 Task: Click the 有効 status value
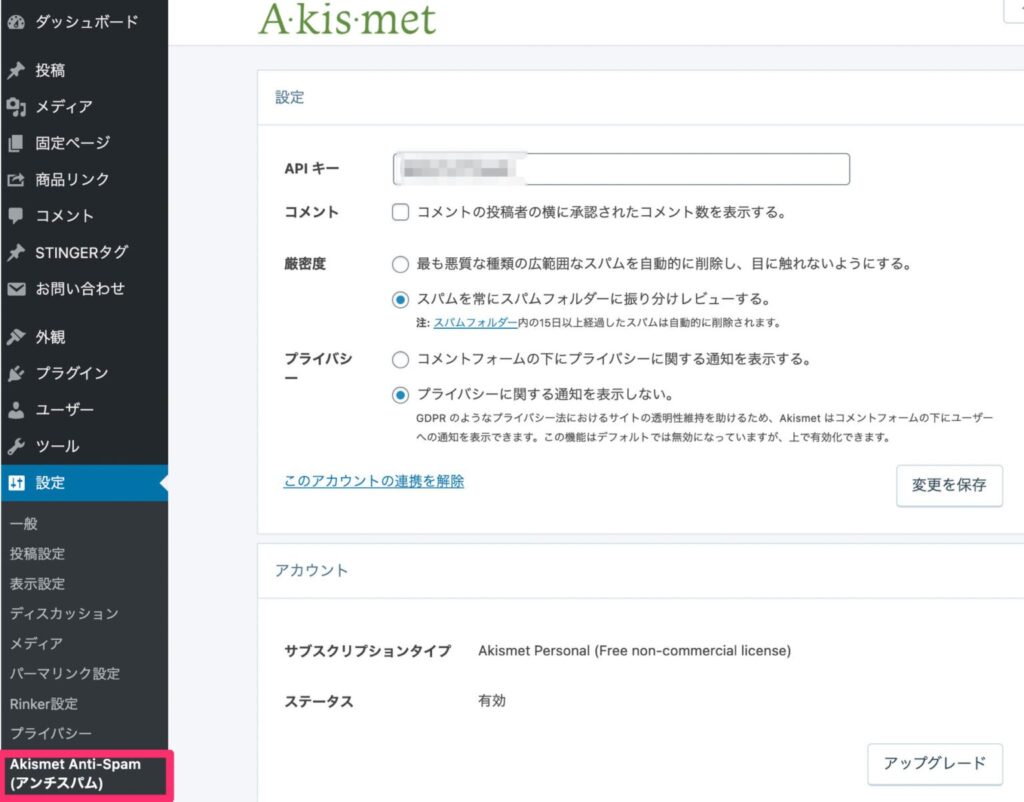point(492,701)
